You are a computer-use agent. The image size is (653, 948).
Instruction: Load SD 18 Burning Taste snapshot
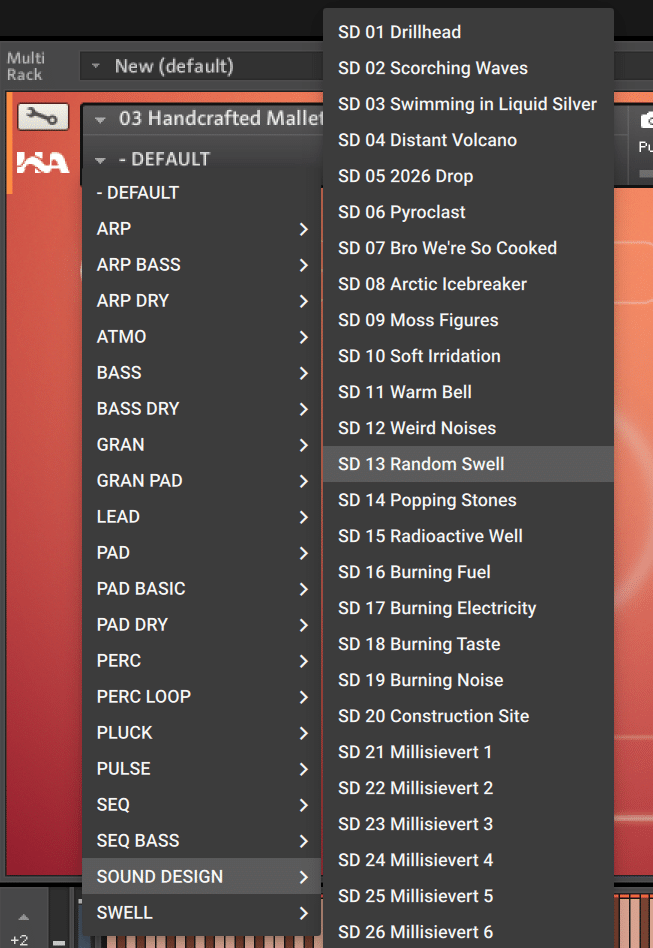coord(469,644)
